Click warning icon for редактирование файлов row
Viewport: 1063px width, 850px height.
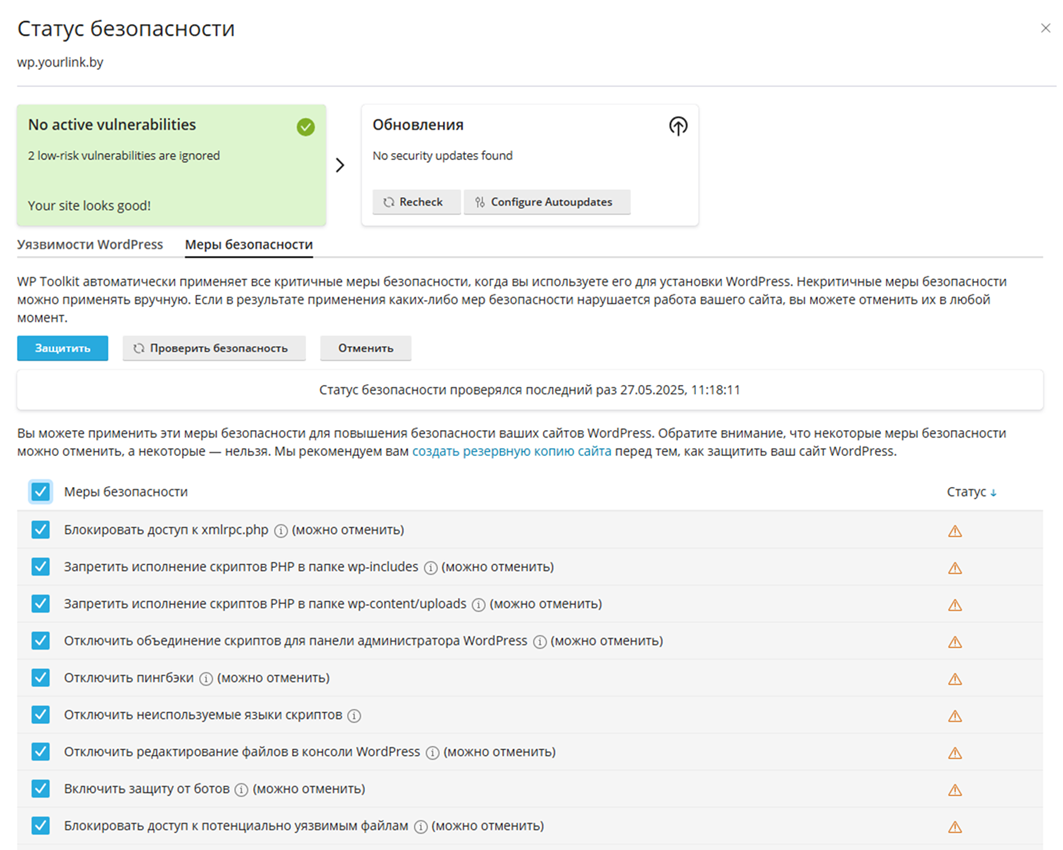(955, 752)
